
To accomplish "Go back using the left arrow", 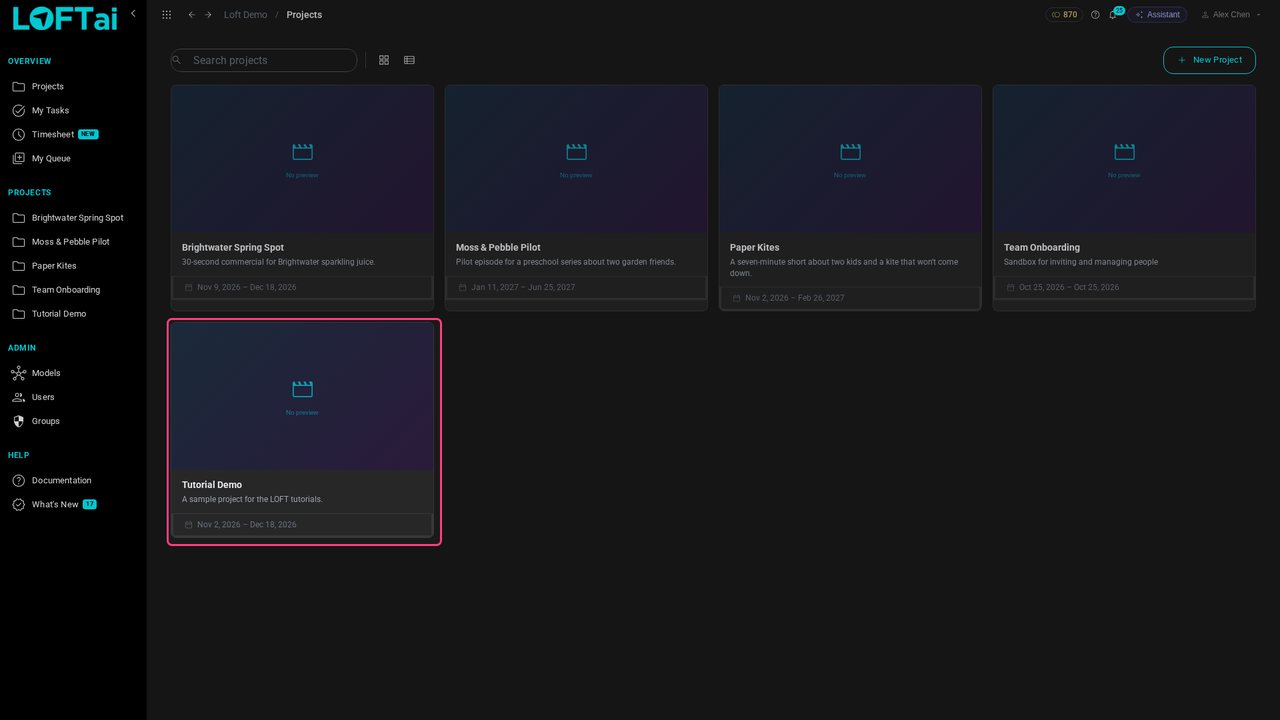I will tap(192, 15).
